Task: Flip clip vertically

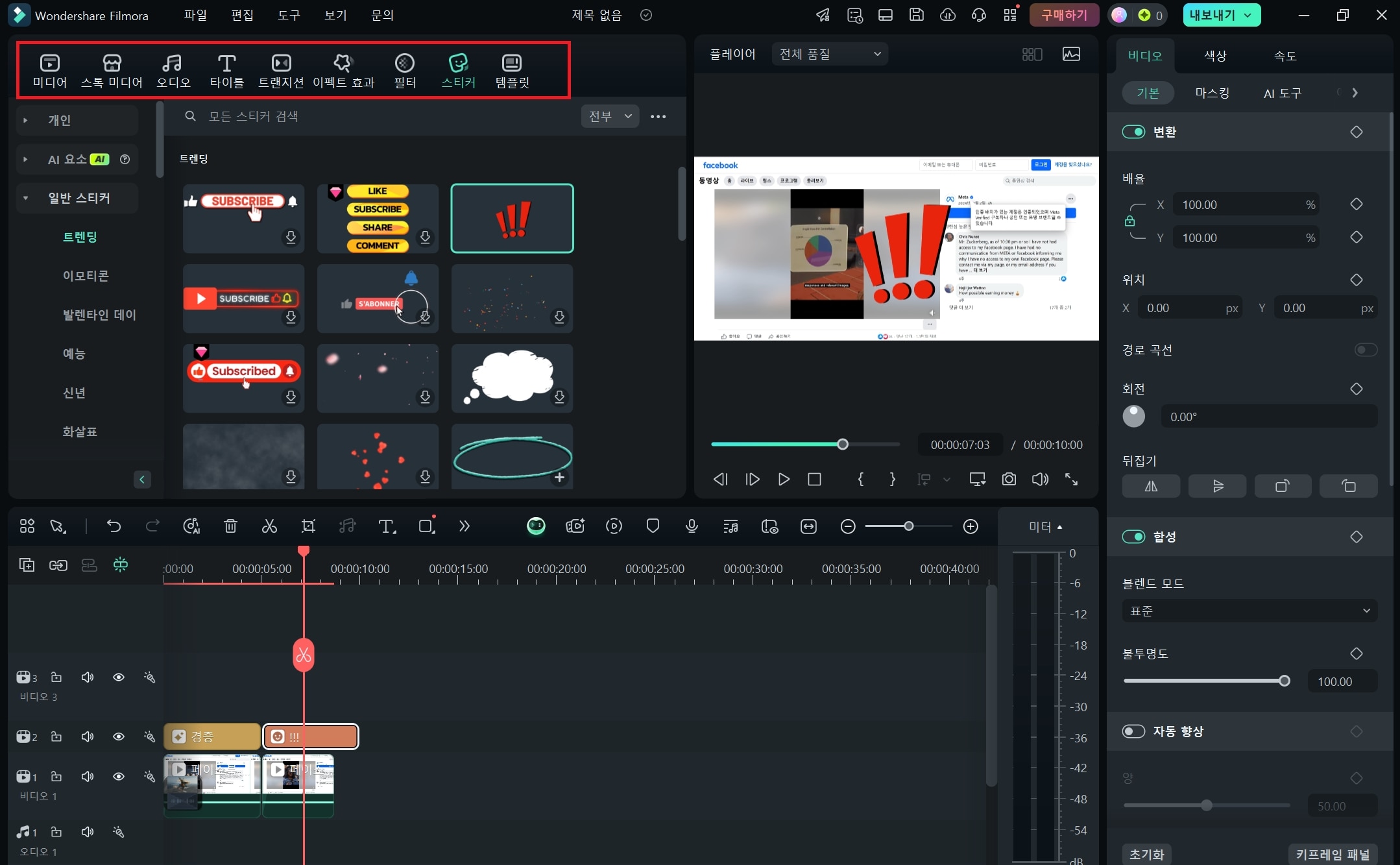Action: coord(1217,486)
